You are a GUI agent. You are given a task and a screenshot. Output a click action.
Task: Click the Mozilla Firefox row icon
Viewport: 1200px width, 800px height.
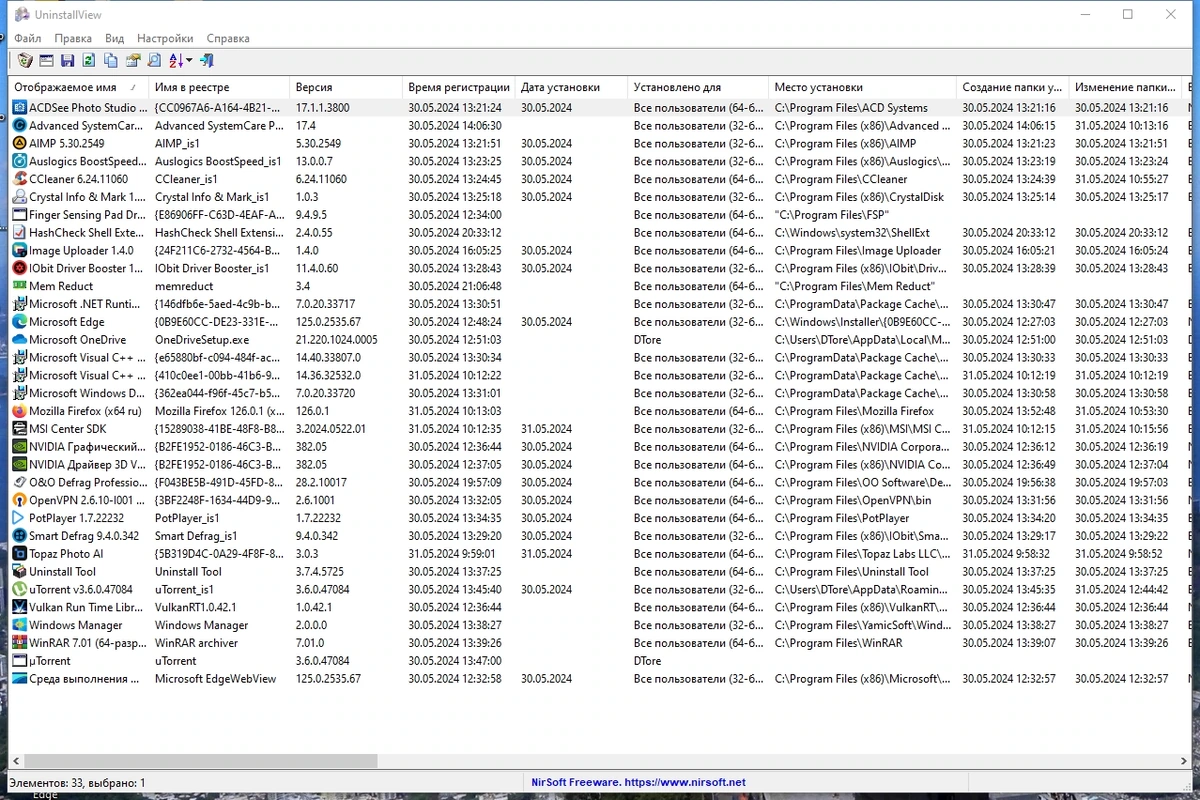click(x=19, y=411)
